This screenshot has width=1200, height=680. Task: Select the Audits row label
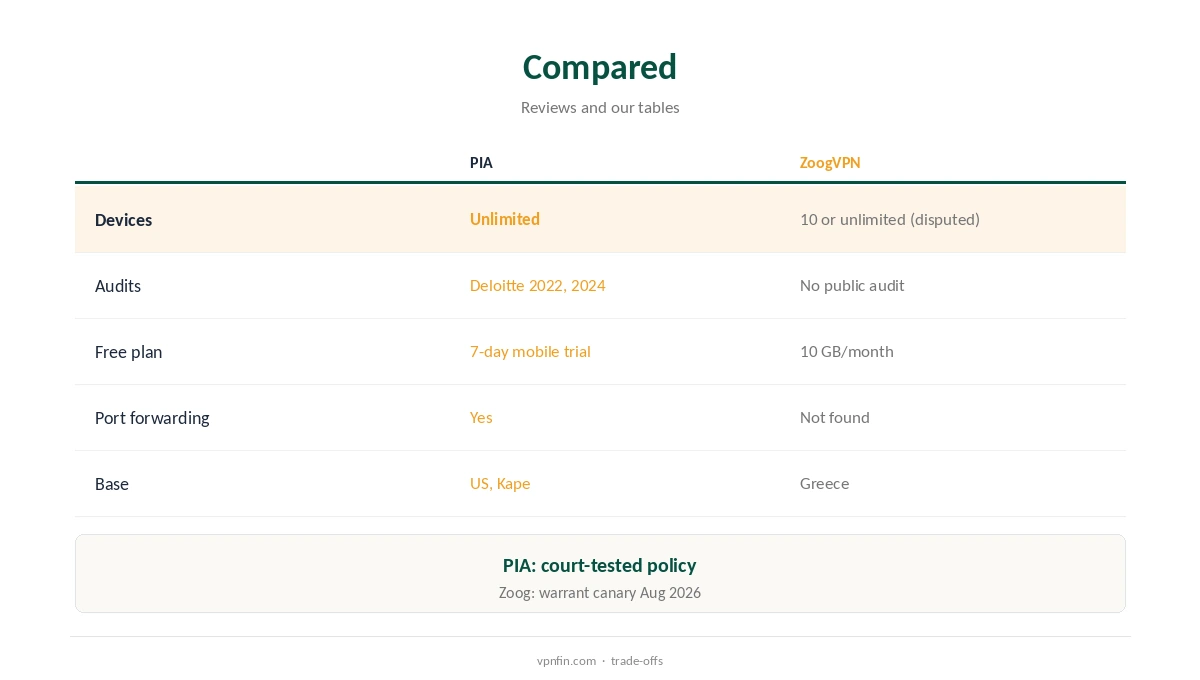click(118, 286)
